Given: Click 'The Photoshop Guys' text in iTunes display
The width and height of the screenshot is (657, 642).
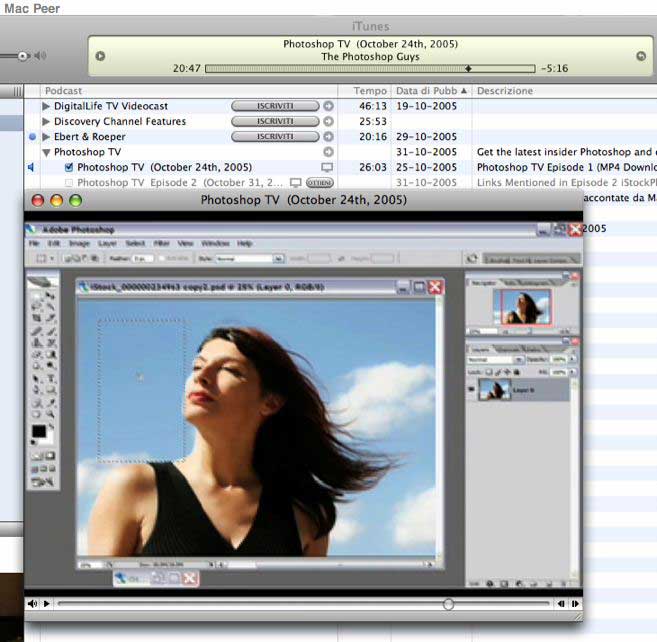Looking at the screenshot, I should (370, 57).
